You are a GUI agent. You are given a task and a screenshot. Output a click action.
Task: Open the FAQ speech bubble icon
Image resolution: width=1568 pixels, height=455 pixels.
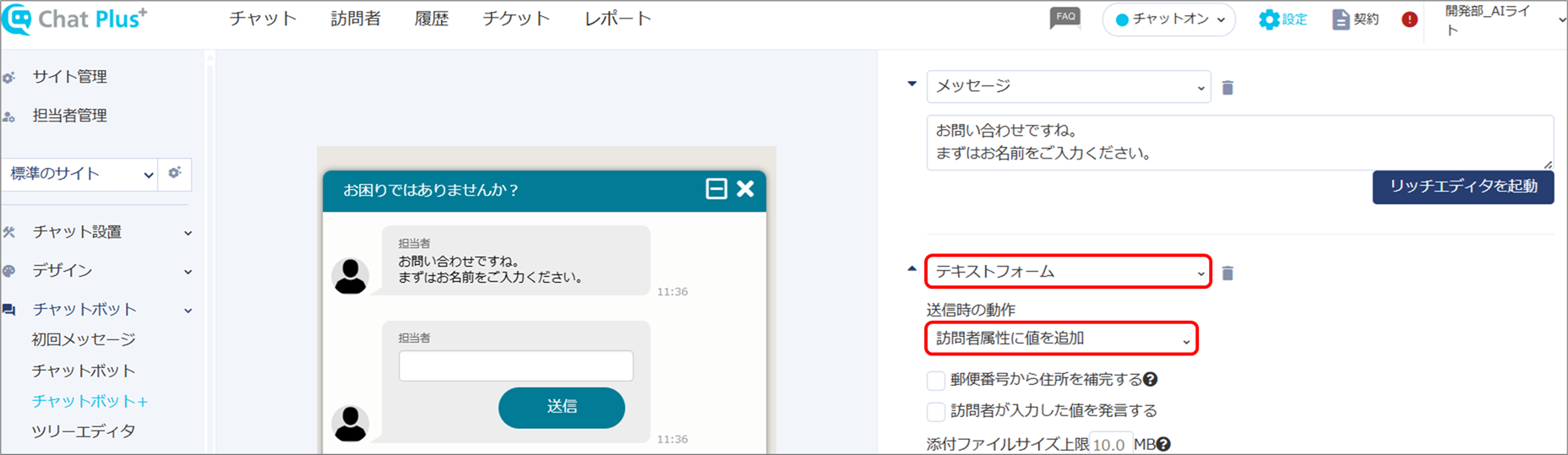point(1064,18)
